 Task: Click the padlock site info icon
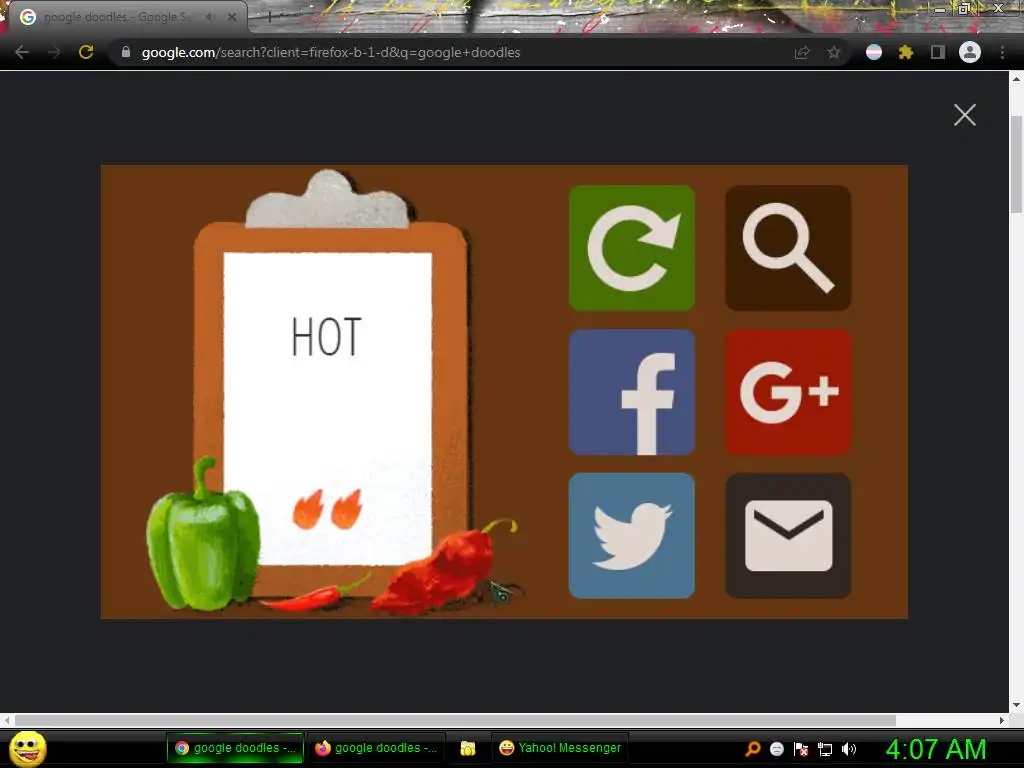coord(126,52)
